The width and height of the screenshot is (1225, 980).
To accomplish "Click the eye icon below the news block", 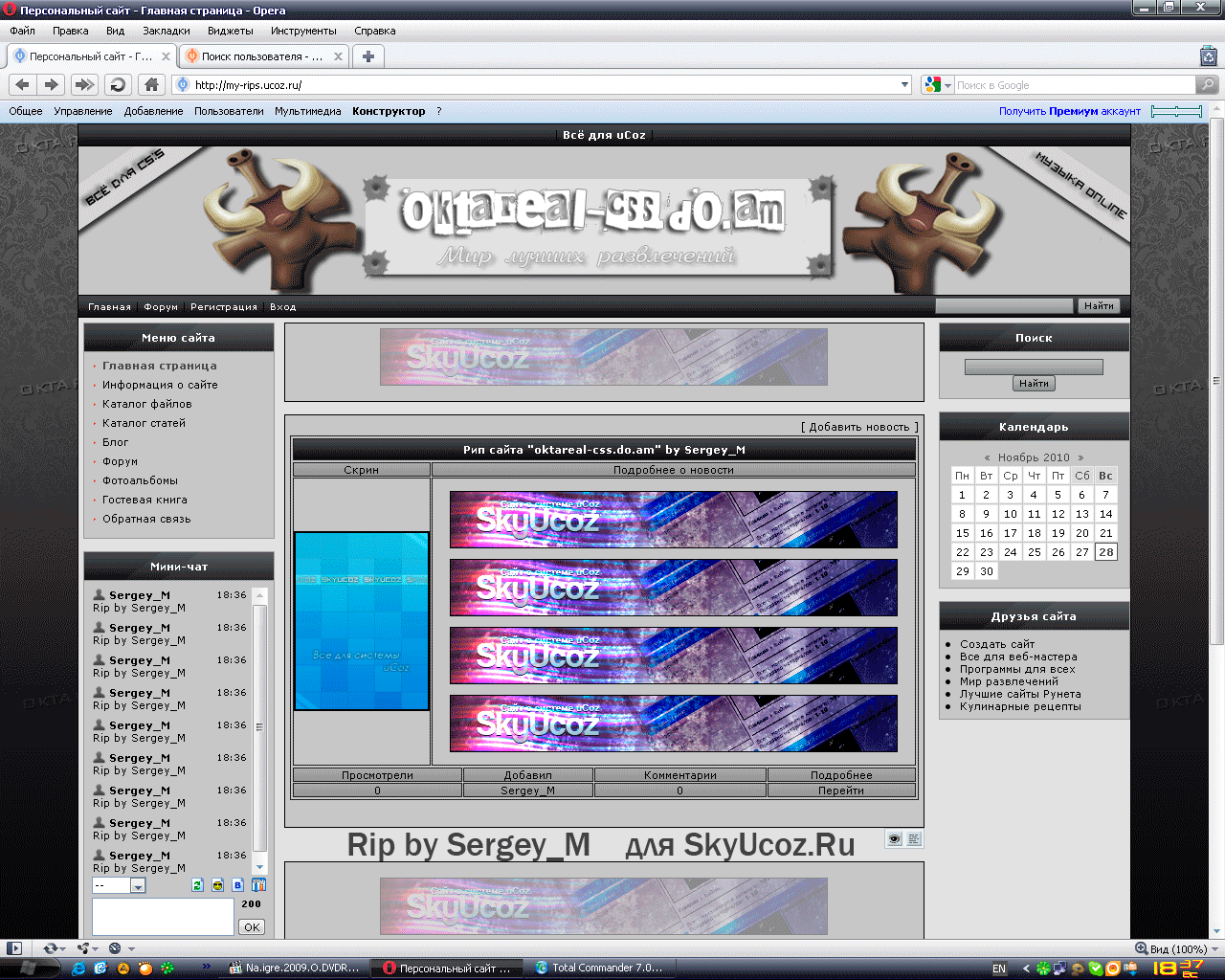I will 894,839.
